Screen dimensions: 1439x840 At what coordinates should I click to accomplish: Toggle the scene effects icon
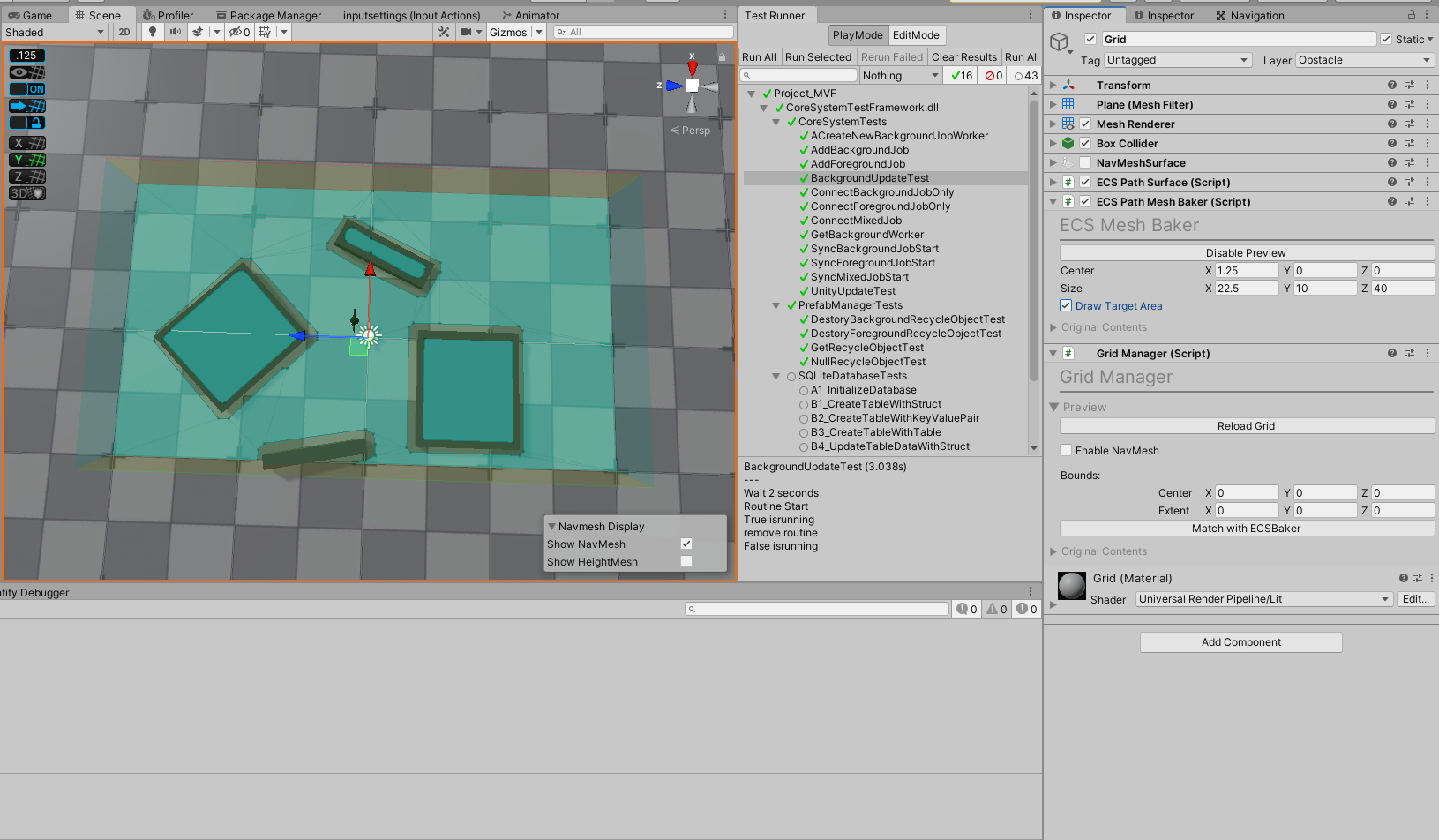pos(199,32)
